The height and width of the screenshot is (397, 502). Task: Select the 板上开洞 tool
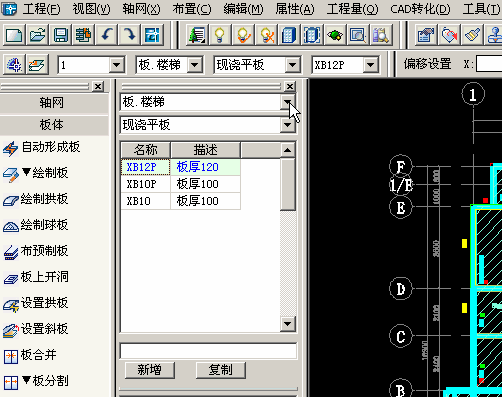point(36,277)
